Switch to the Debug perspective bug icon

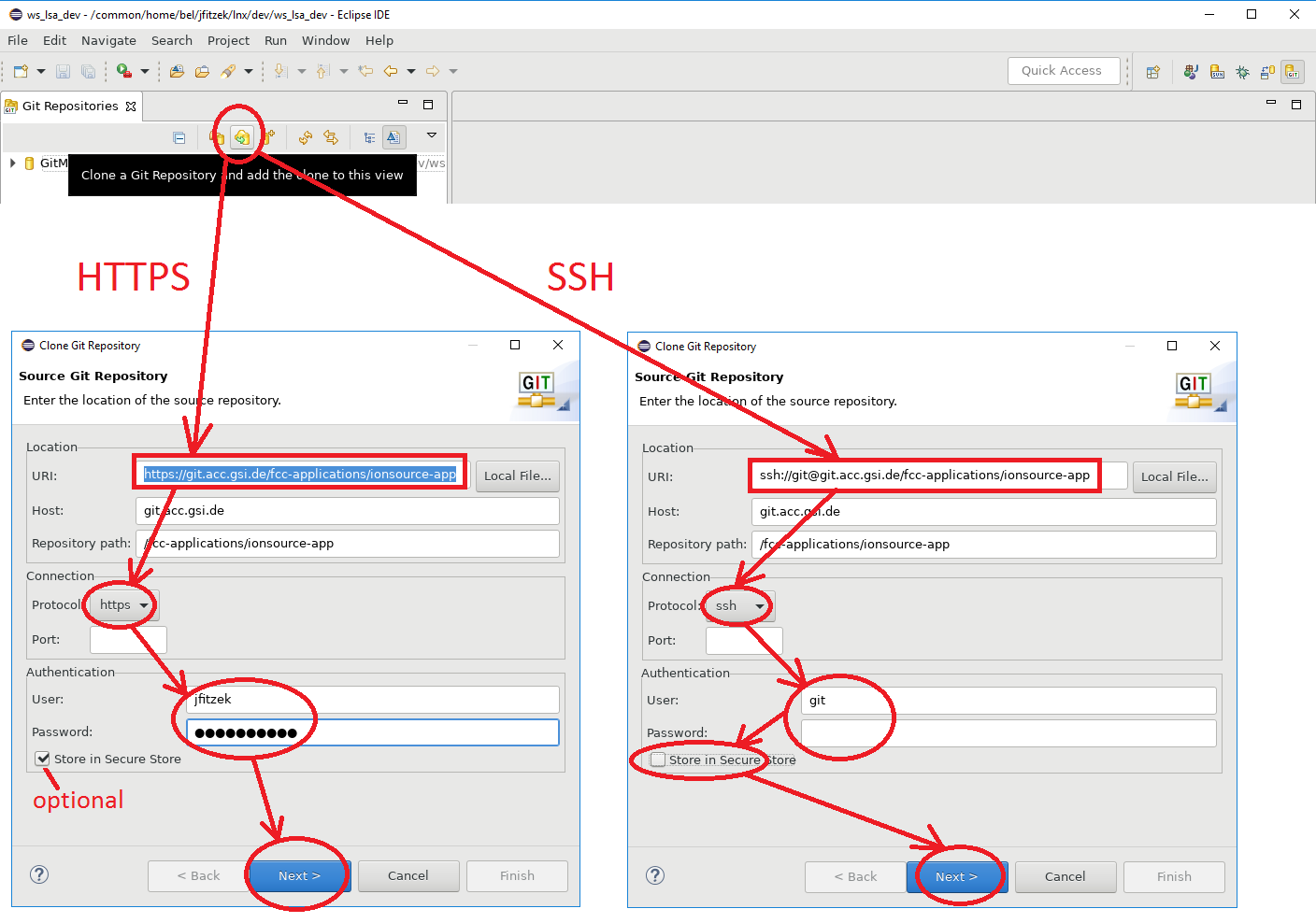[x=1242, y=72]
